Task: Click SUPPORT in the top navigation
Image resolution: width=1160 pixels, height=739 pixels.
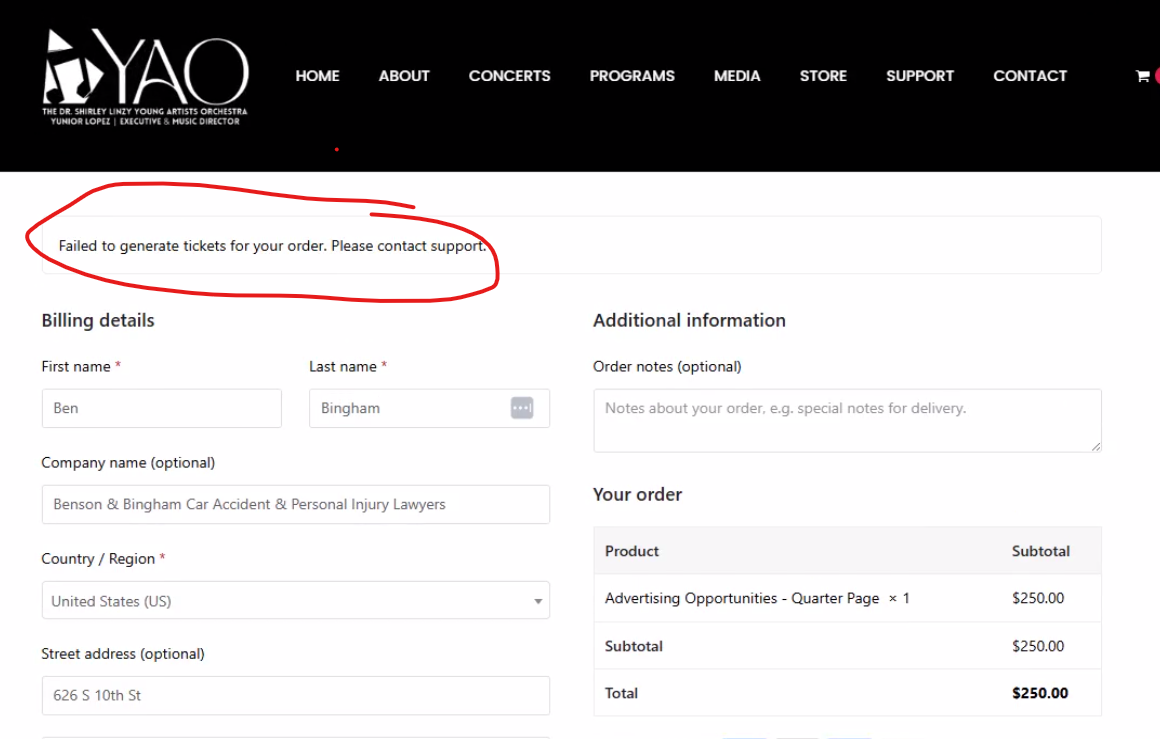Action: click(920, 76)
